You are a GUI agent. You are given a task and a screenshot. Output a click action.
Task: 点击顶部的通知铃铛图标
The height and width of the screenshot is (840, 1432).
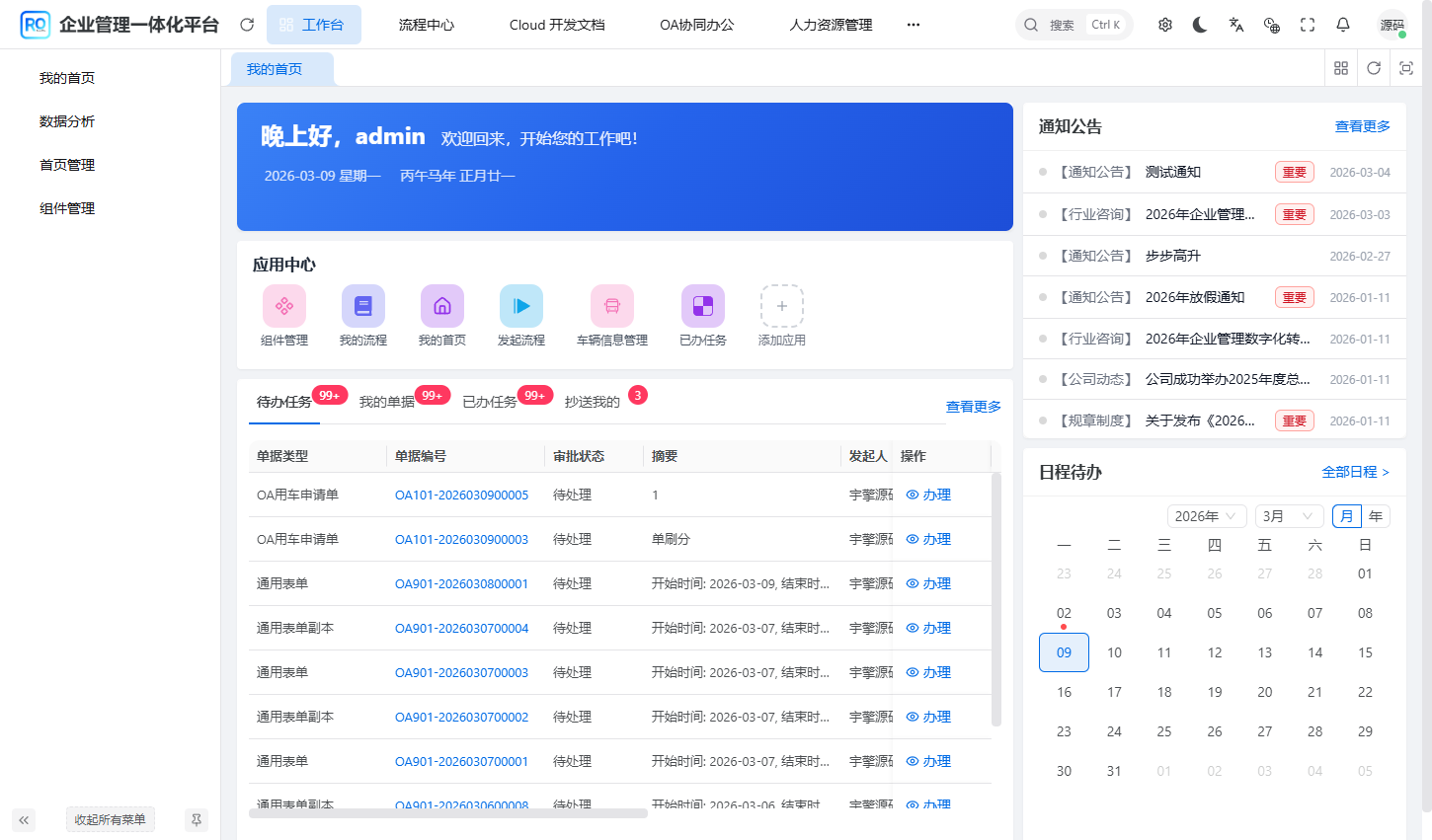[1342, 24]
